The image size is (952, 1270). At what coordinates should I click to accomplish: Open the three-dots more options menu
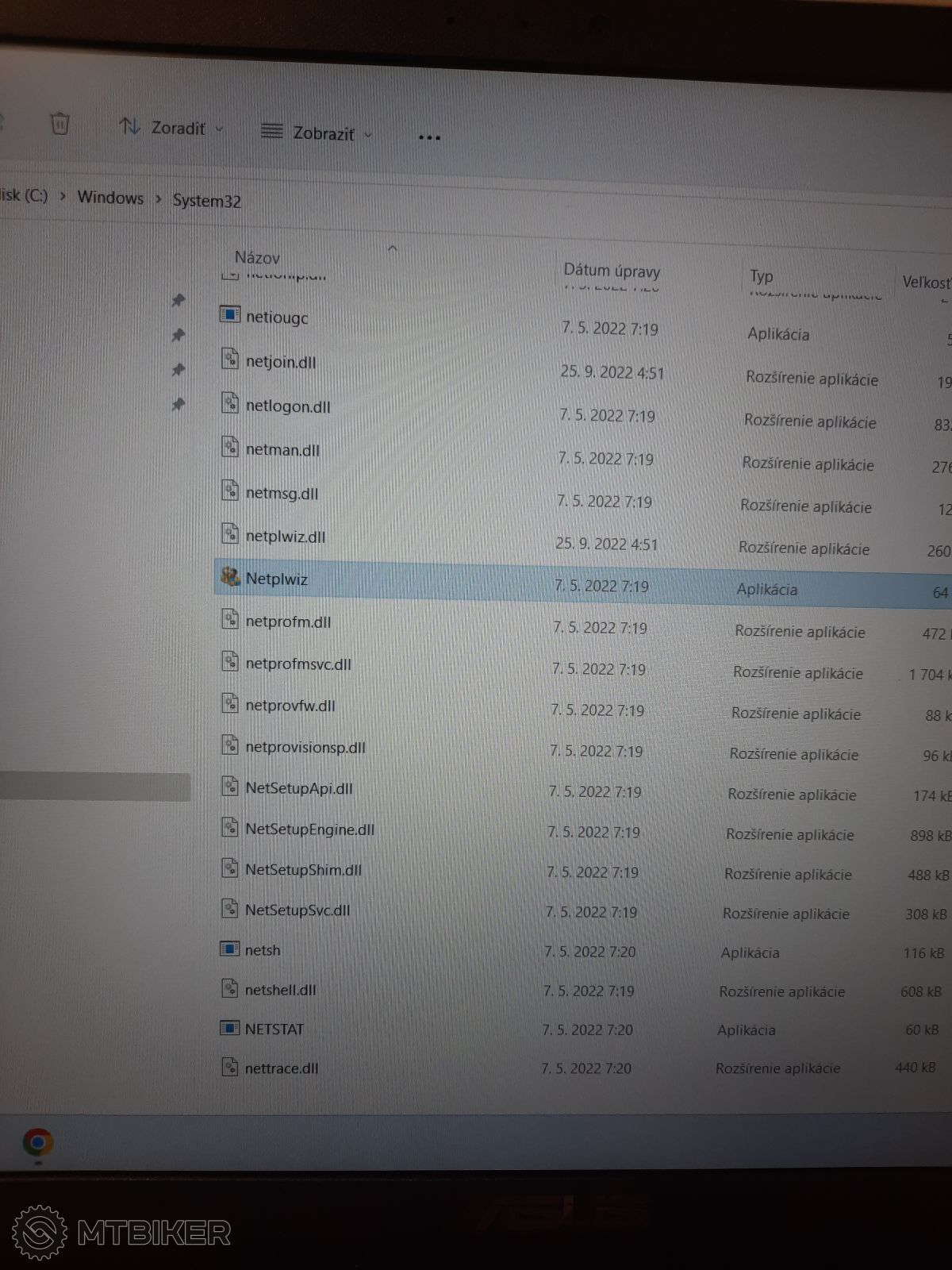coord(429,138)
